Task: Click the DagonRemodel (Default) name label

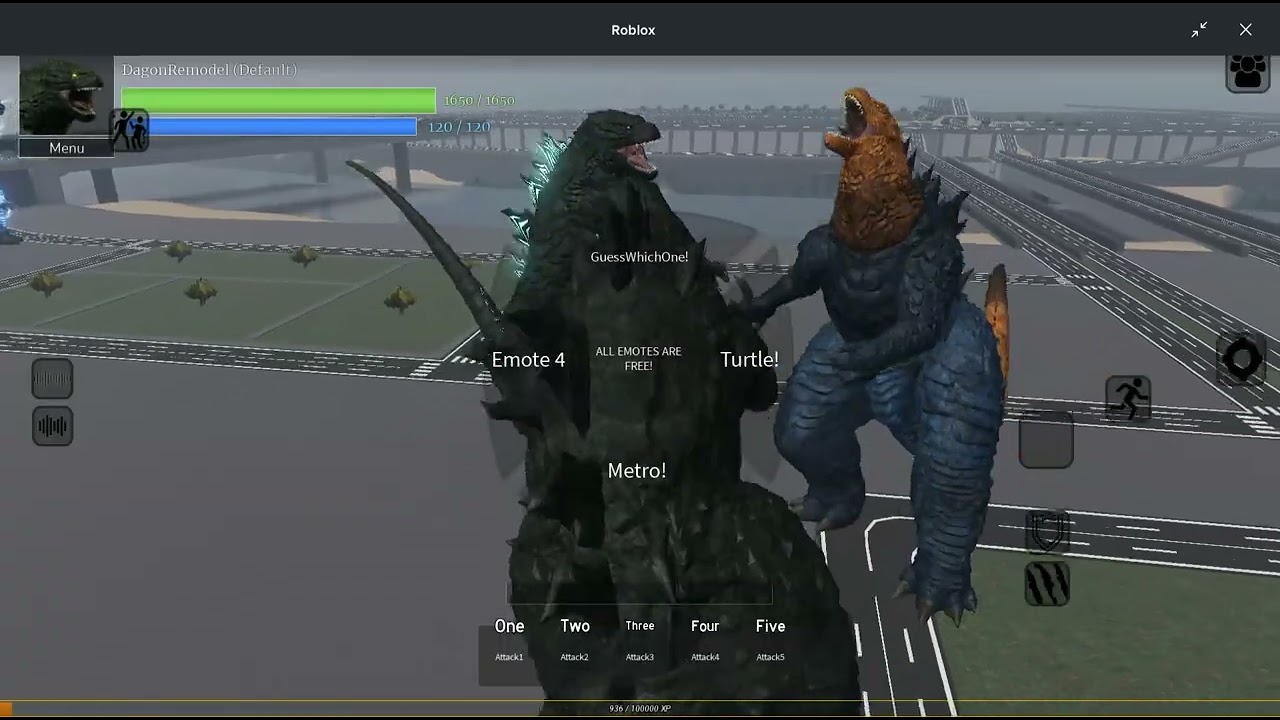Action: (x=209, y=70)
